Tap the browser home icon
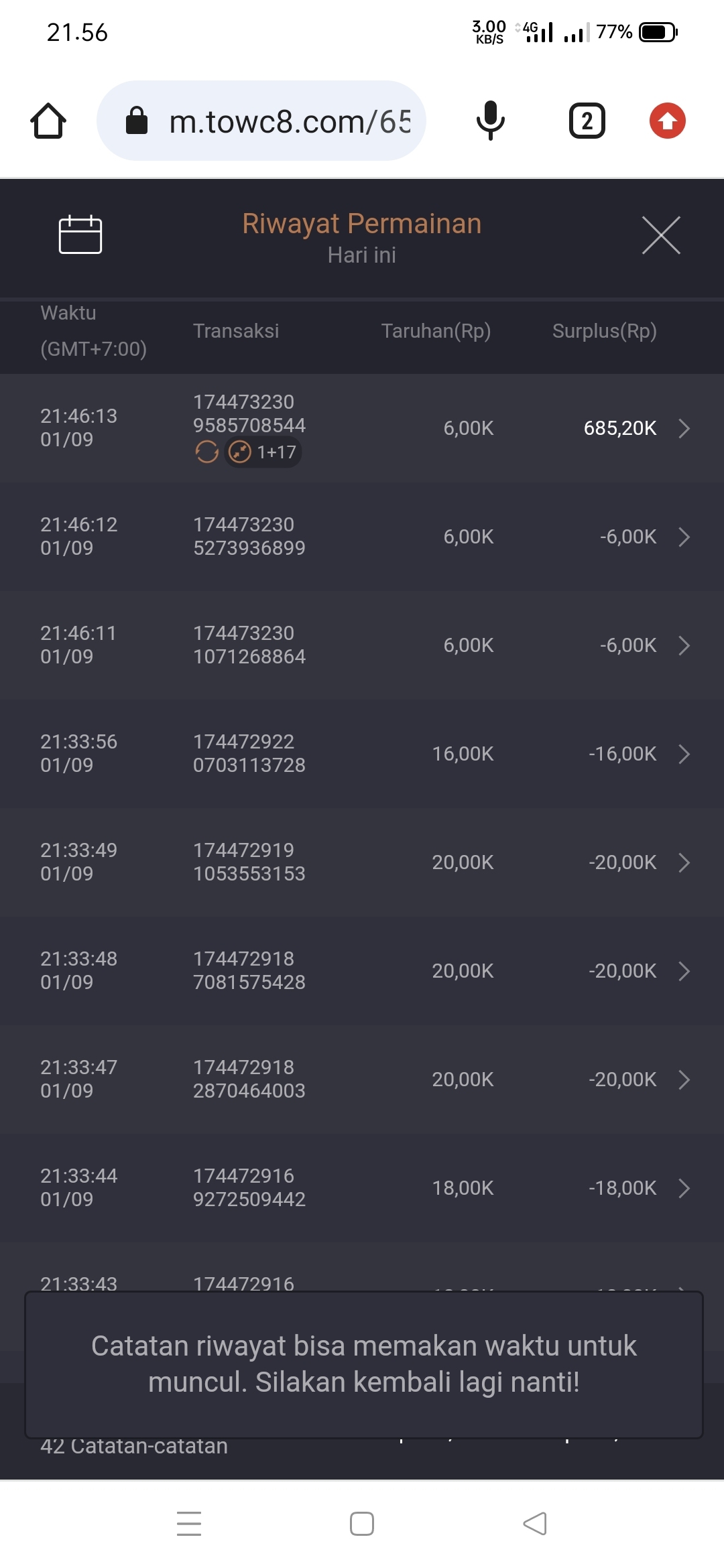724x1568 pixels. 48,121
